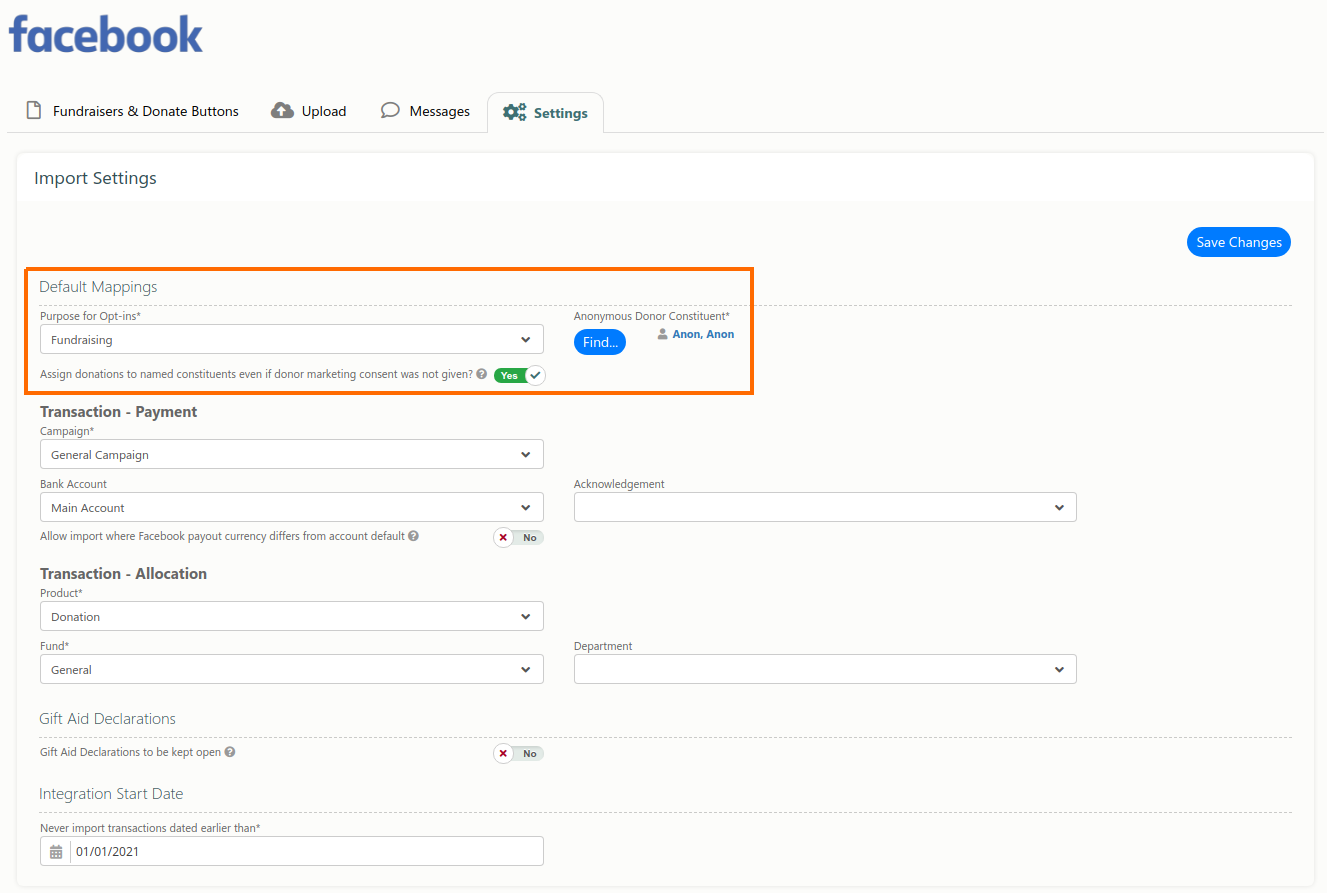Click the person icon beside Anon, Anon
This screenshot has width=1327, height=893.
(662, 335)
